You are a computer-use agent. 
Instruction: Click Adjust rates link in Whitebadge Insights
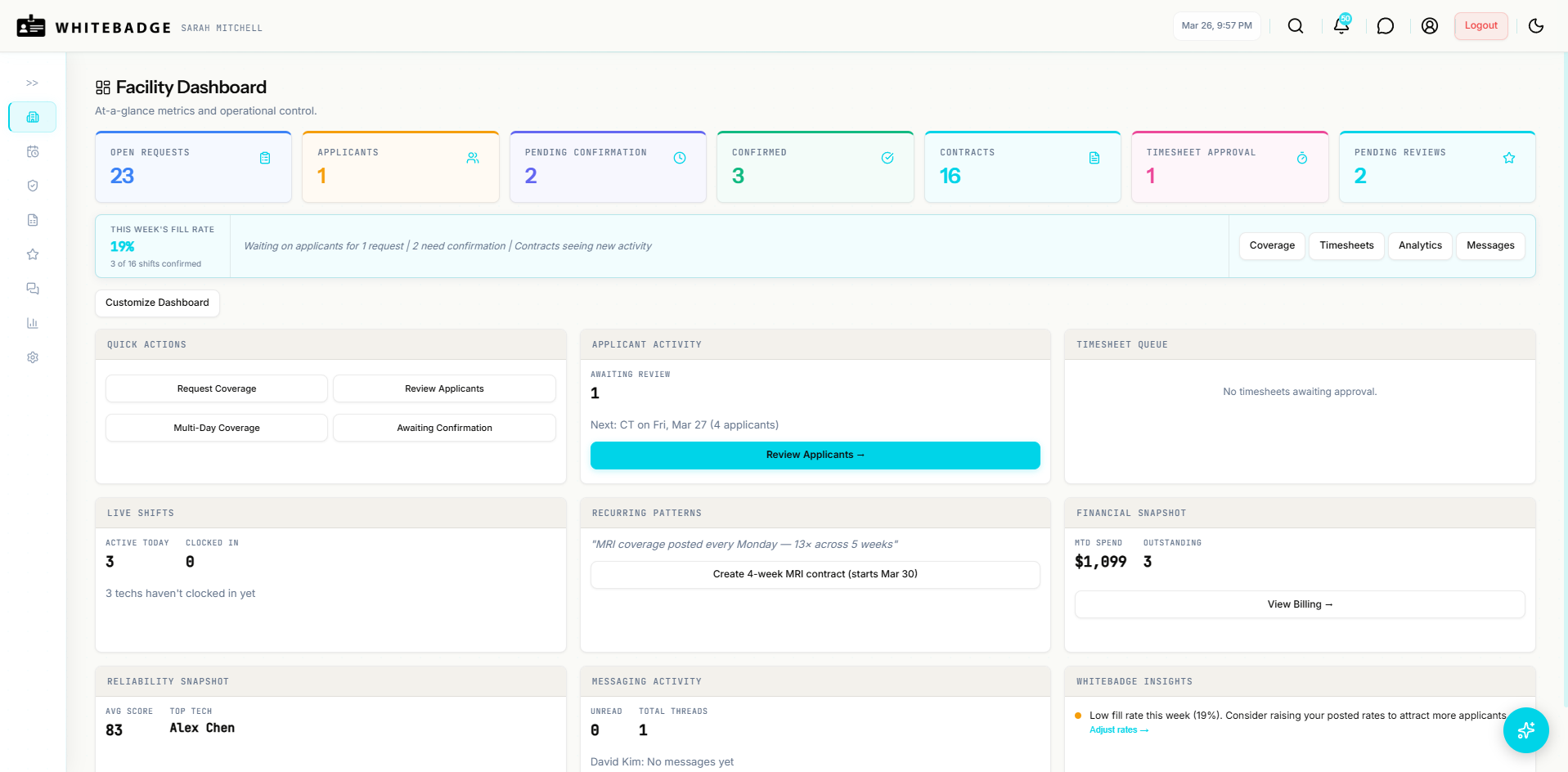pos(1118,729)
